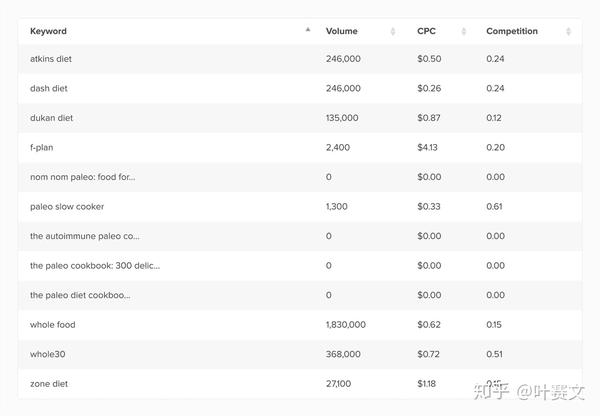600x416 pixels.
Task: Click the Volume column header label
Action: pos(342,31)
